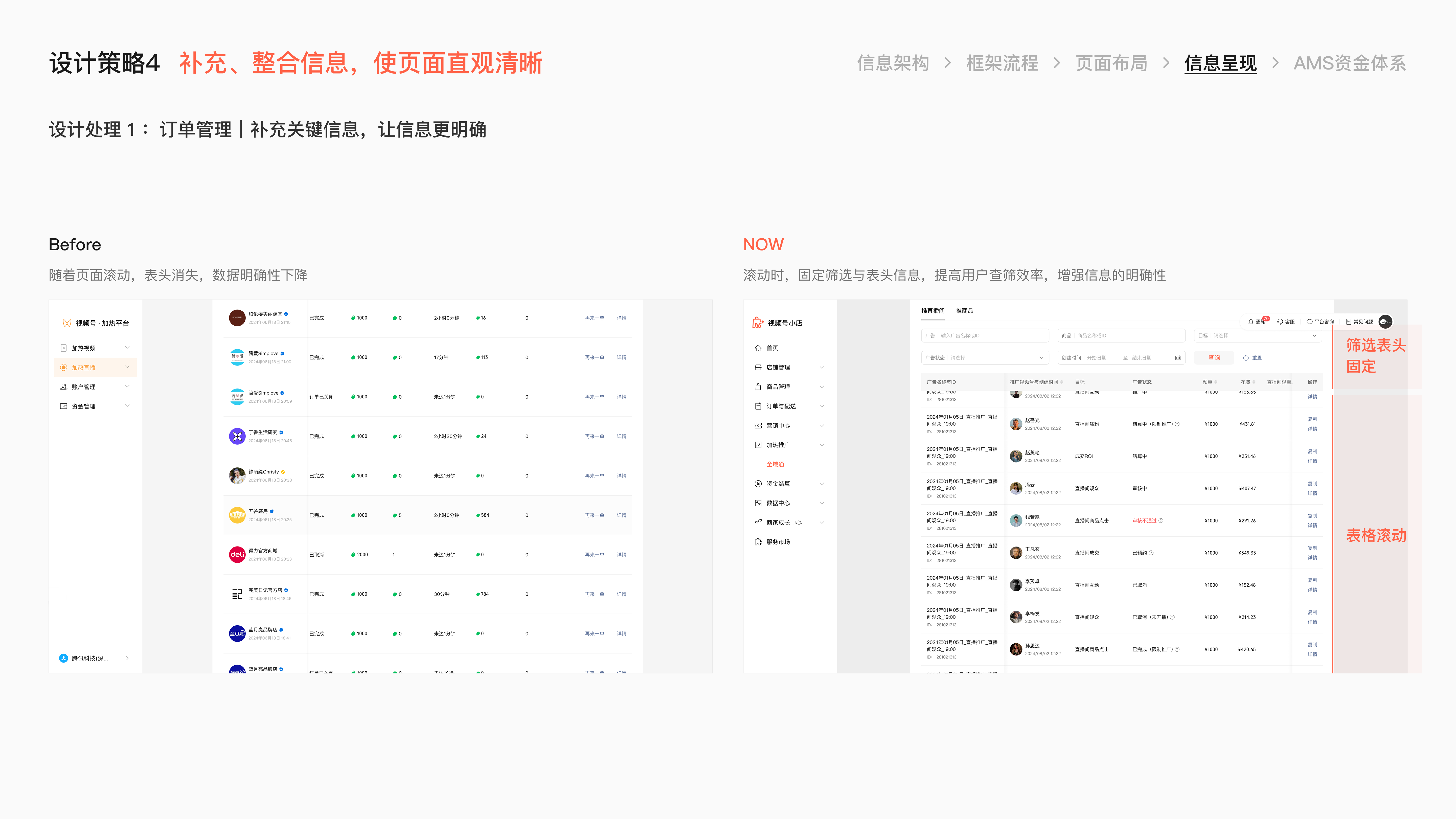Click the 视频号小店 logo icon
Screen dimensions: 1456x819
pyautogui.click(x=758, y=323)
